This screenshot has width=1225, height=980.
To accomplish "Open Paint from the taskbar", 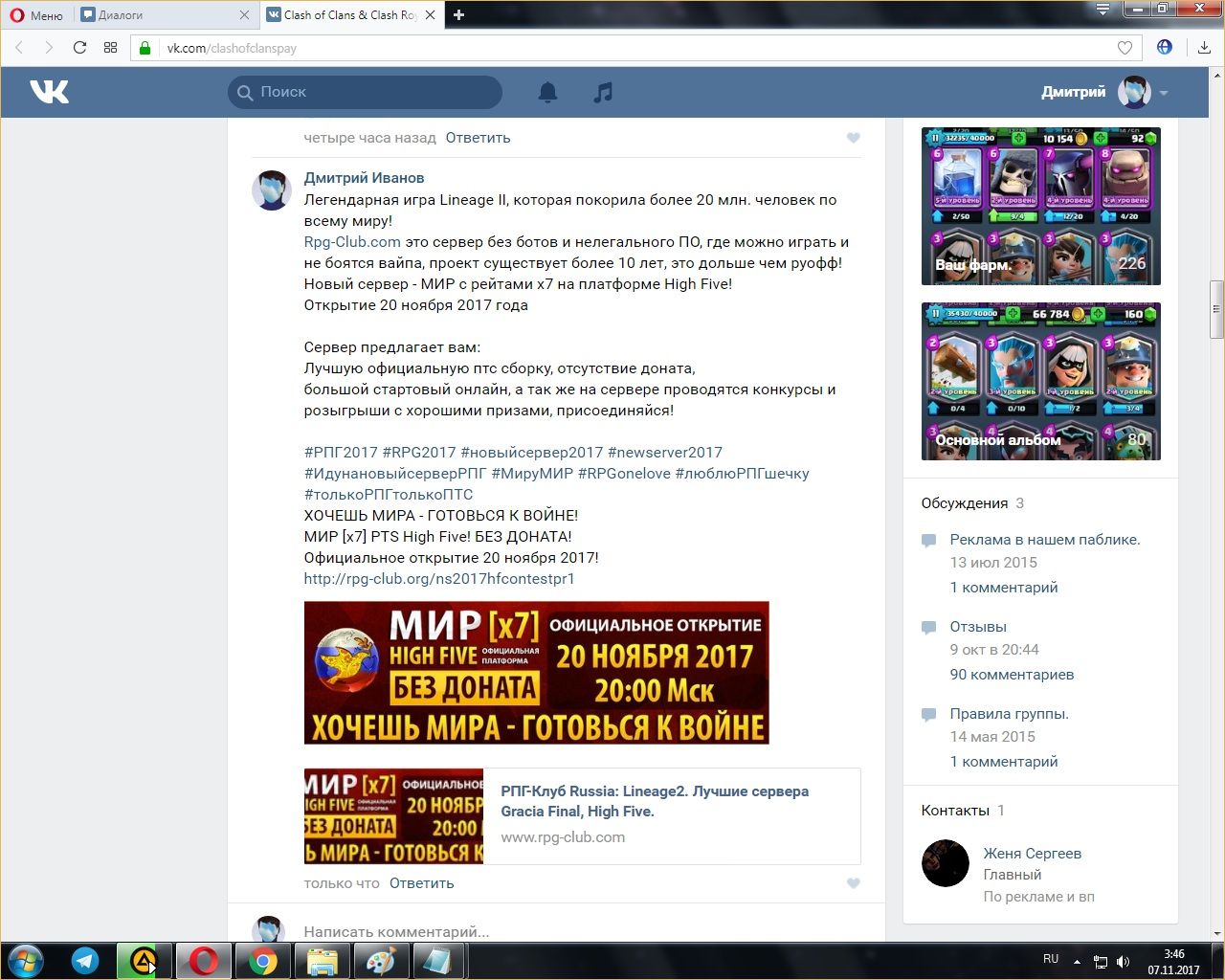I will tap(382, 961).
